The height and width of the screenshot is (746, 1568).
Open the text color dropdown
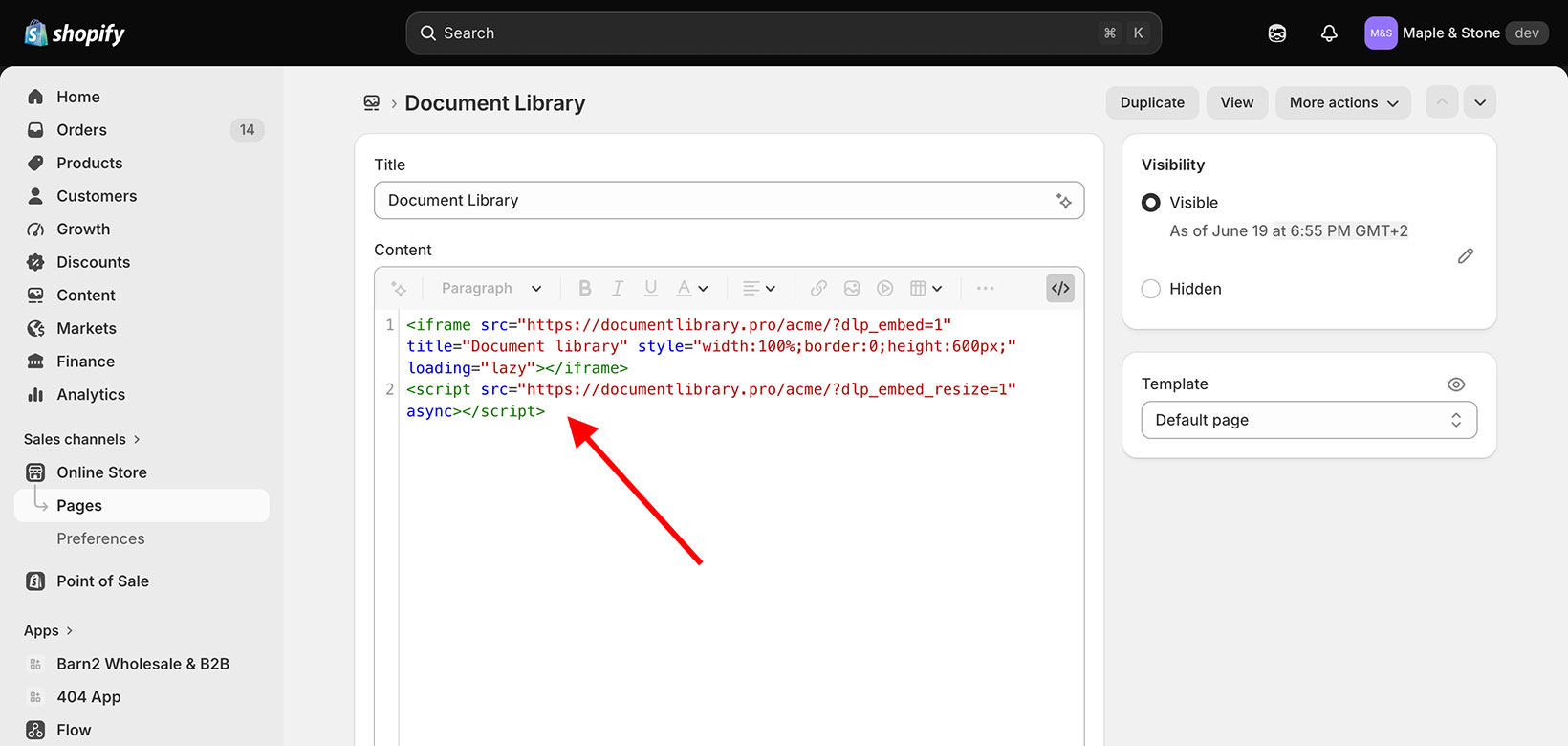pos(692,288)
